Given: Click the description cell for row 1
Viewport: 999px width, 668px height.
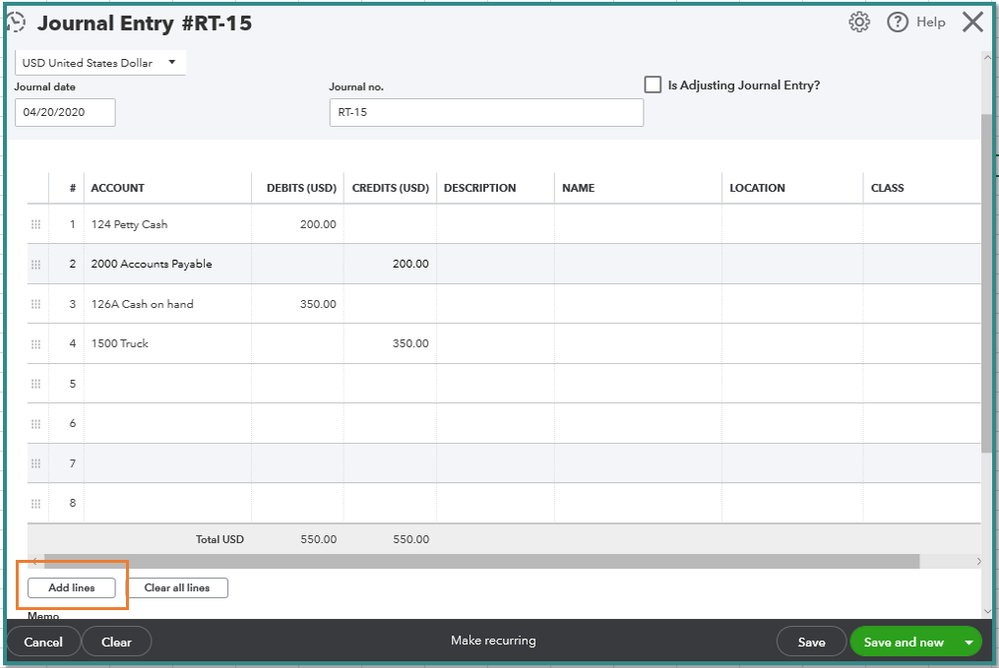Looking at the screenshot, I should tap(495, 224).
